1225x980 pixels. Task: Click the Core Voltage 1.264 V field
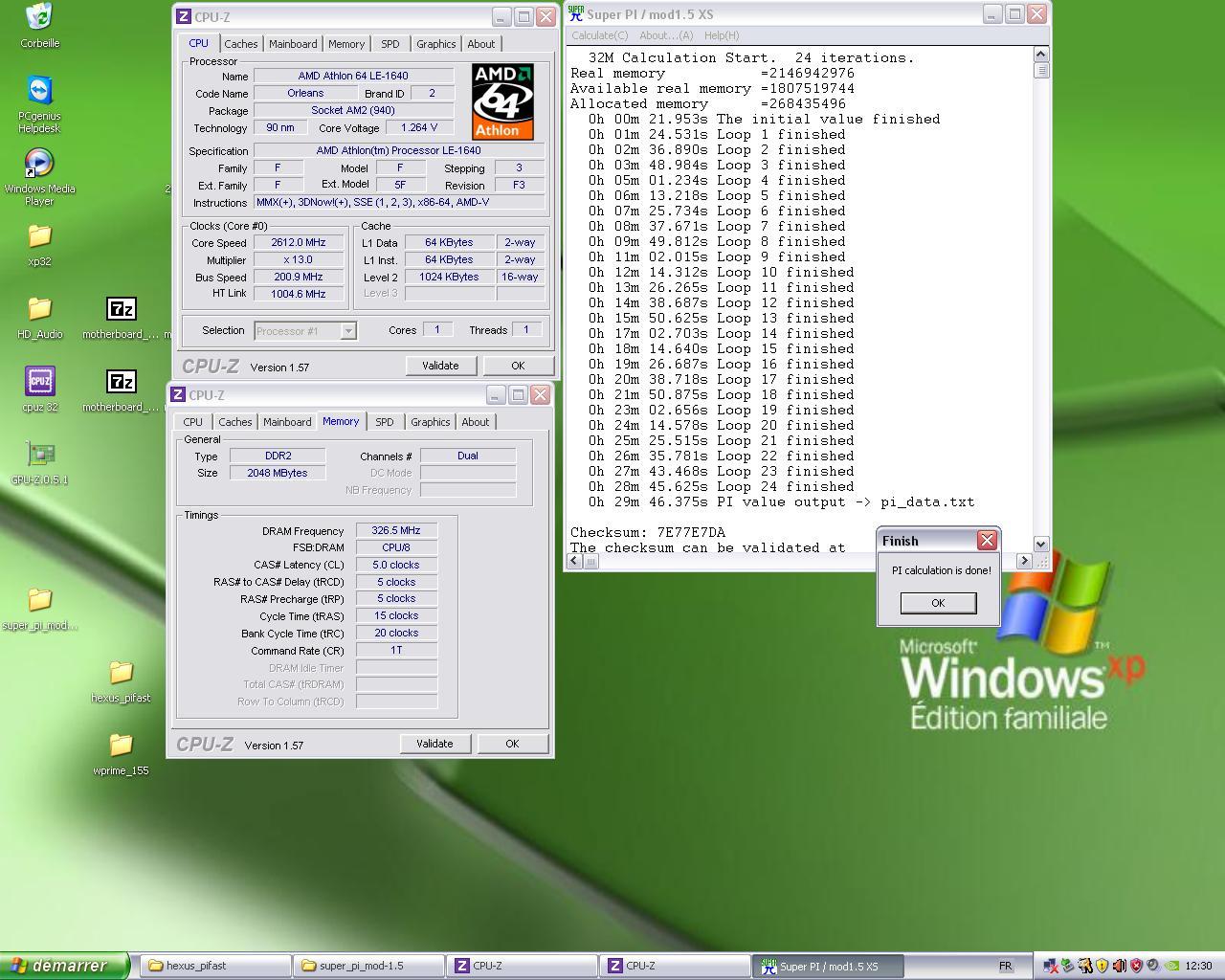[419, 128]
